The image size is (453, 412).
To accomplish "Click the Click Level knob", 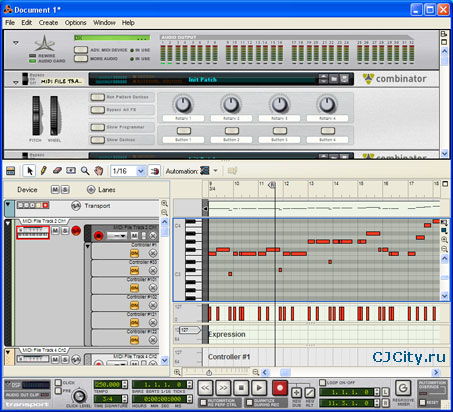I will (x=79, y=396).
